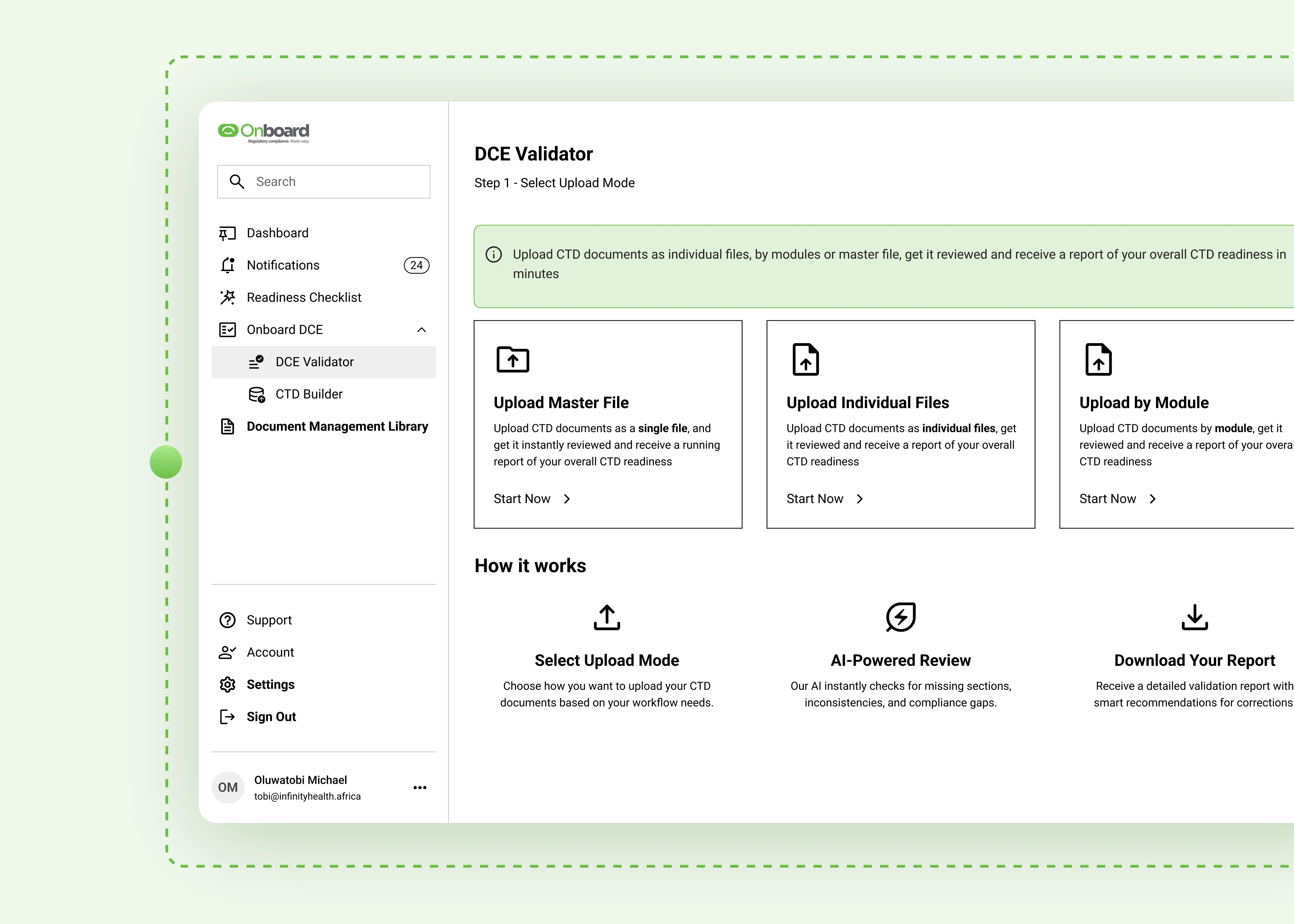
Task: Focus the Search input field
Action: point(323,181)
